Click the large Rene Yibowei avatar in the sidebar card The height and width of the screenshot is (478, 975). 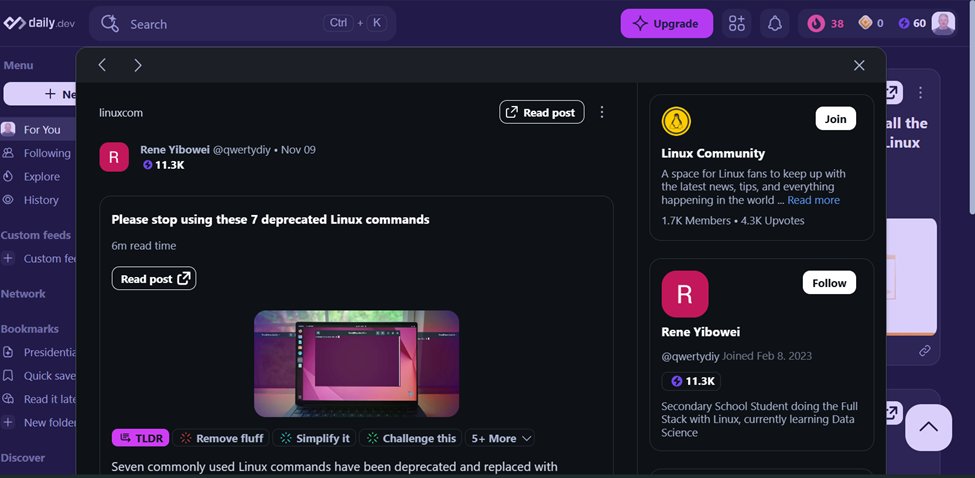click(x=685, y=294)
